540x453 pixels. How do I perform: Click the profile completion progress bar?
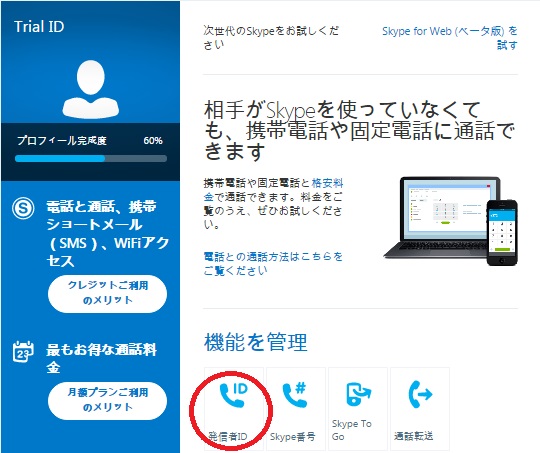(x=91, y=158)
